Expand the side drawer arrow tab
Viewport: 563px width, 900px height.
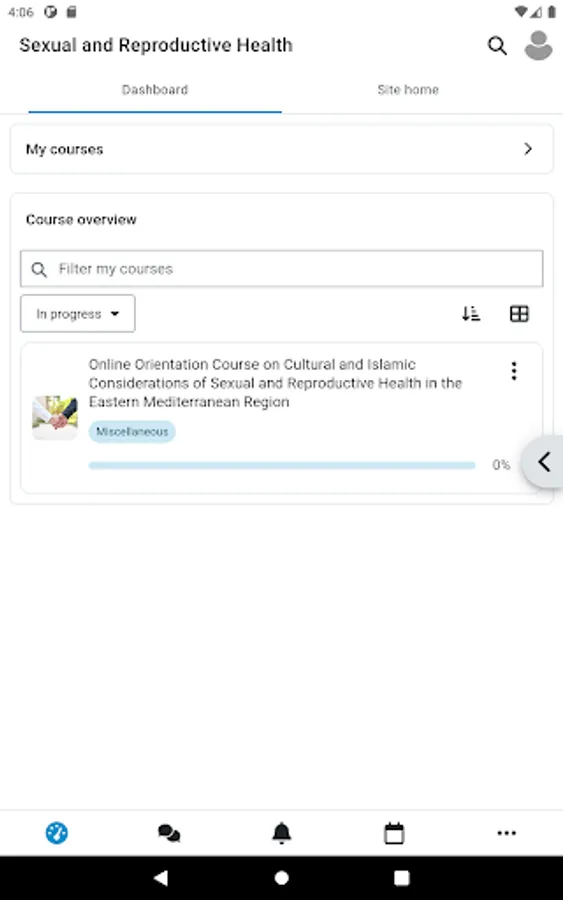[543, 462]
